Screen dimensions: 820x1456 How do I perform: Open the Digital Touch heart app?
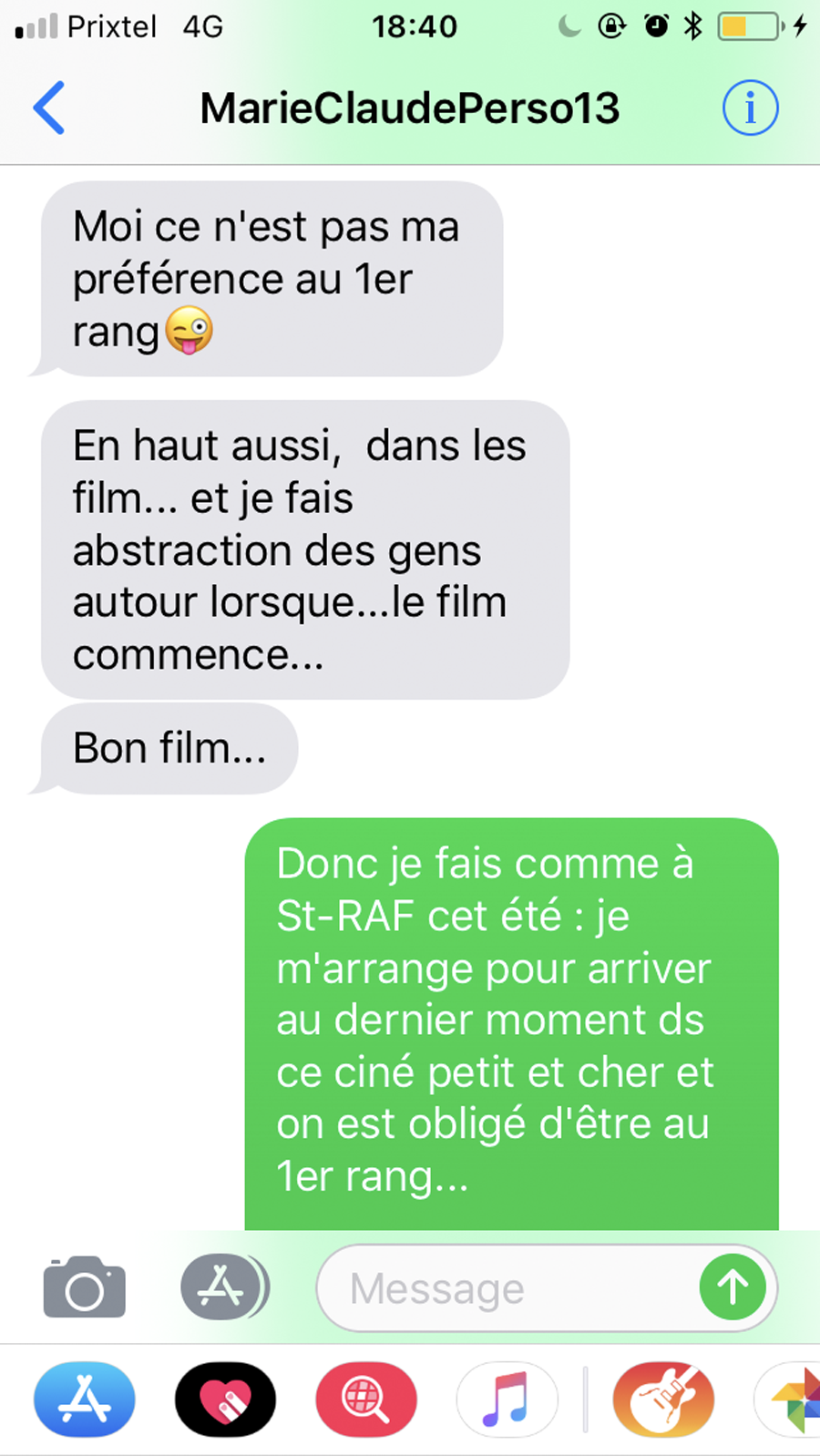(x=225, y=1399)
